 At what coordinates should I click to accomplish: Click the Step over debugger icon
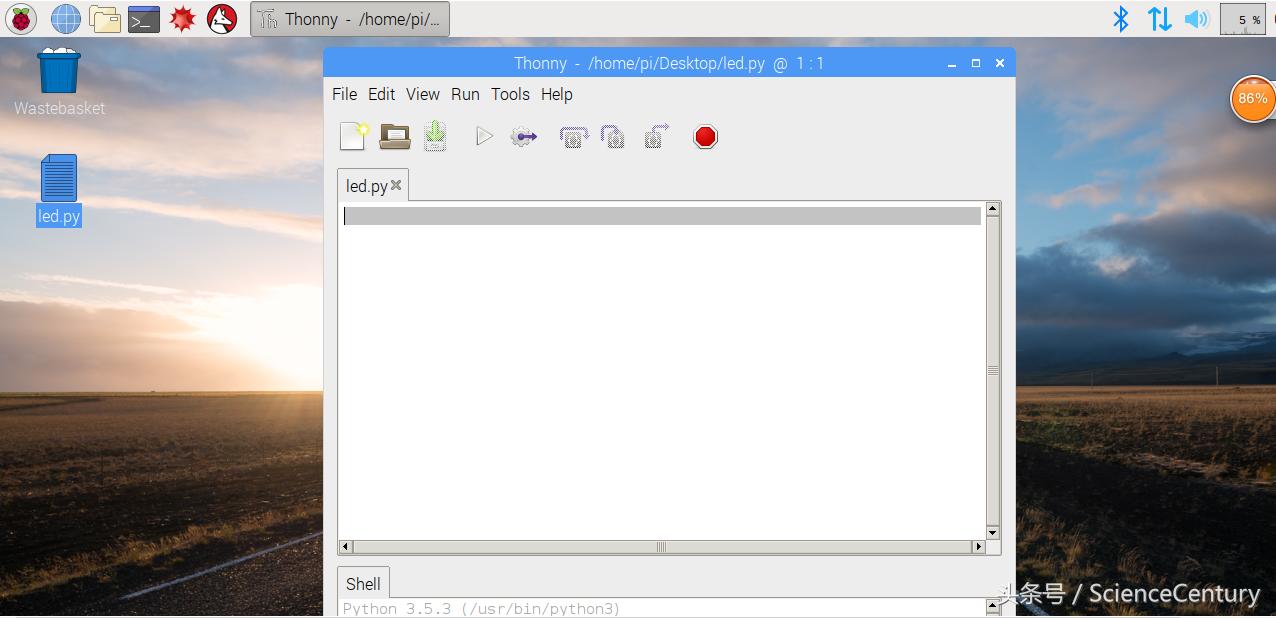point(573,136)
